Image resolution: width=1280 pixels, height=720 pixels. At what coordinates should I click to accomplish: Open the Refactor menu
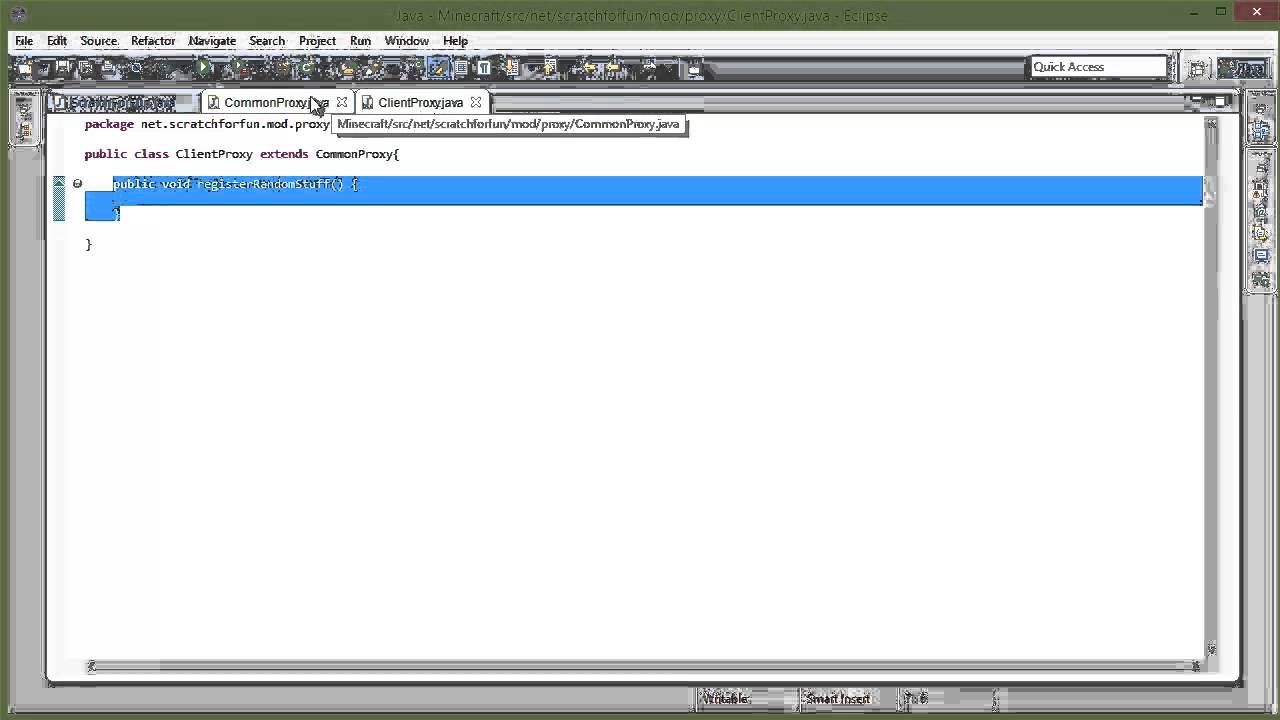(153, 41)
